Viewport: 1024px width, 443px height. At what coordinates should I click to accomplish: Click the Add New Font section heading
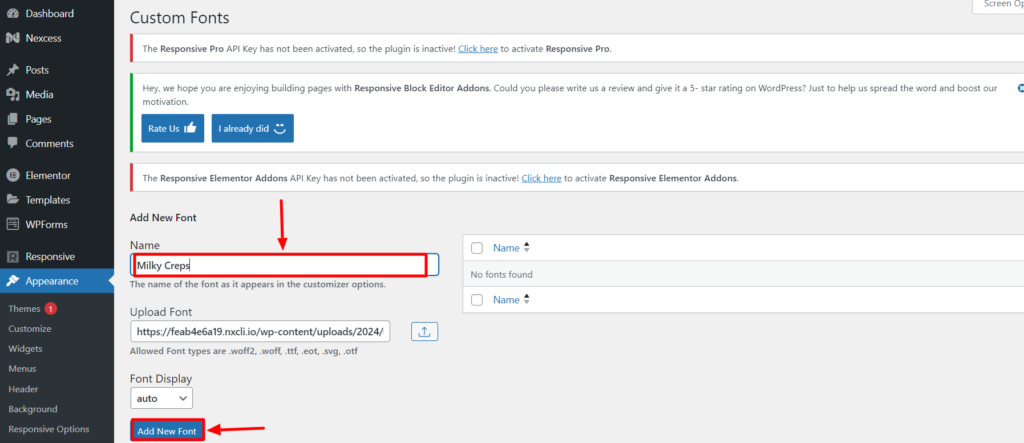point(163,218)
